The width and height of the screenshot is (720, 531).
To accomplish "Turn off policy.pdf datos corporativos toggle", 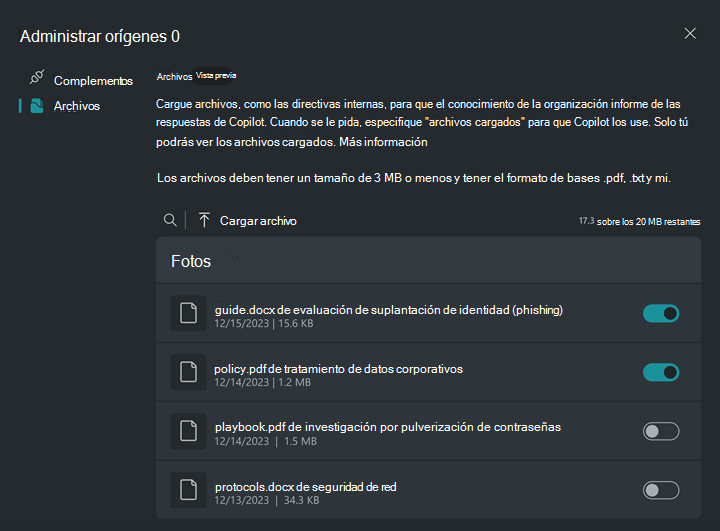I will coord(661,373).
